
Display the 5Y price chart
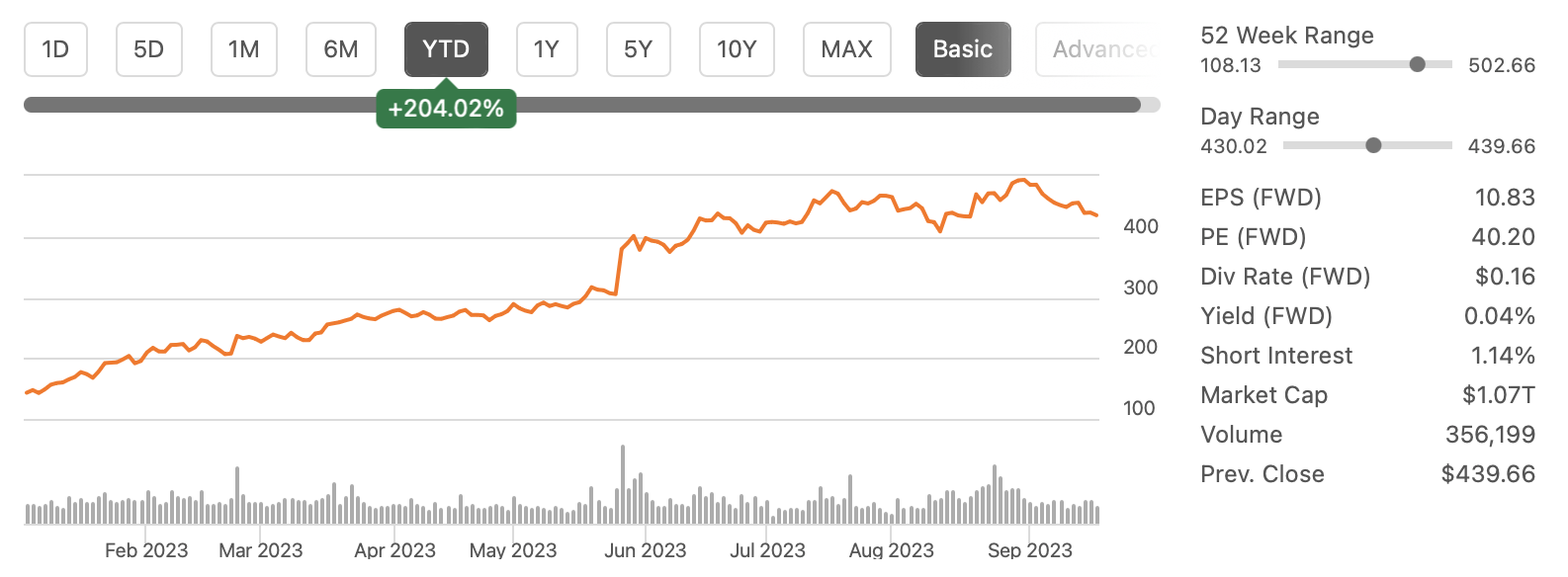tap(638, 49)
